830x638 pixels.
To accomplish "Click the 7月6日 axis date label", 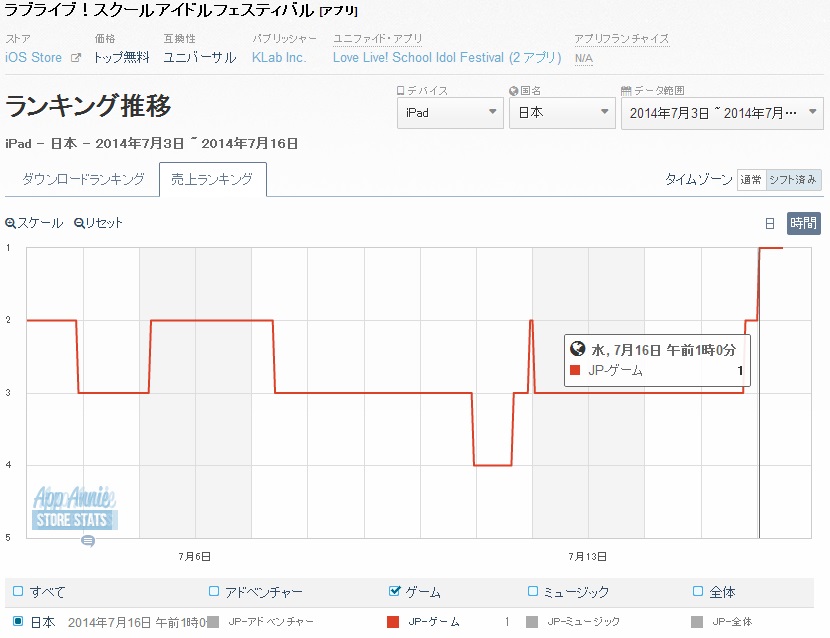I will click(x=195, y=556).
